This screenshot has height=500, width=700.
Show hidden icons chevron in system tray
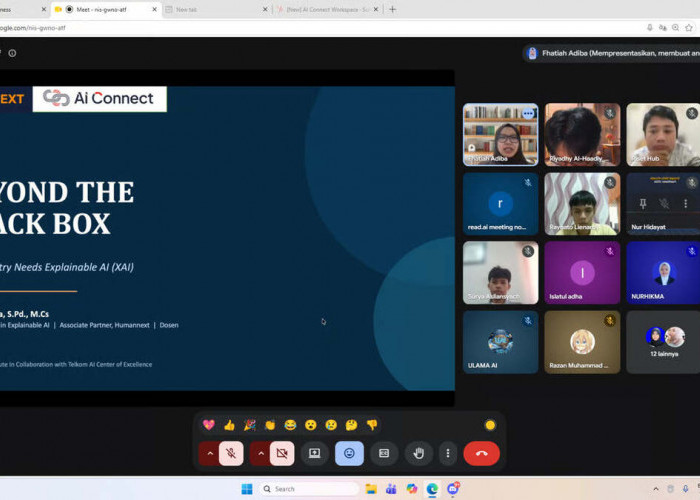point(656,489)
